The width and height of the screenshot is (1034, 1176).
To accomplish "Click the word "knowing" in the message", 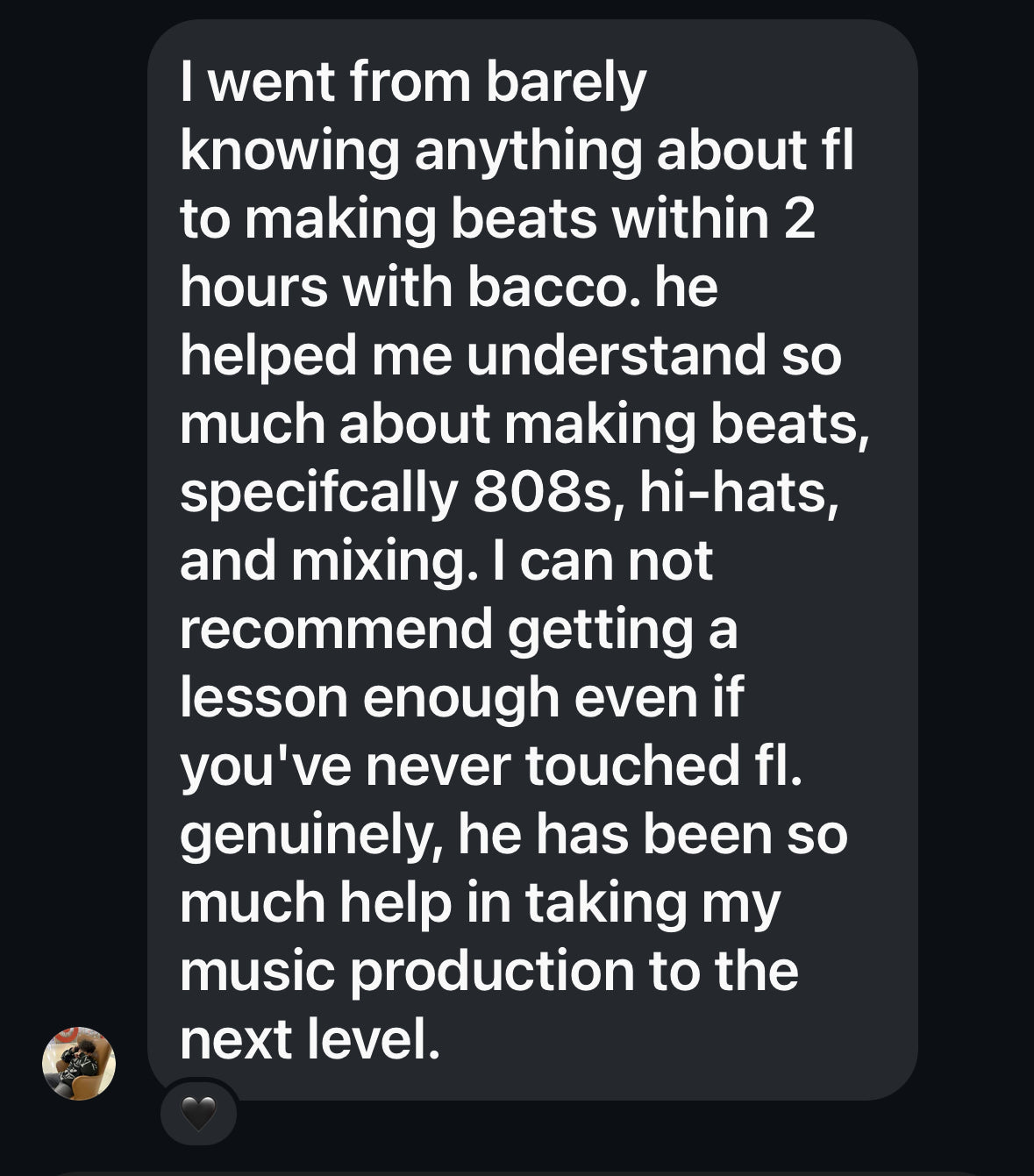I will coord(289,152).
